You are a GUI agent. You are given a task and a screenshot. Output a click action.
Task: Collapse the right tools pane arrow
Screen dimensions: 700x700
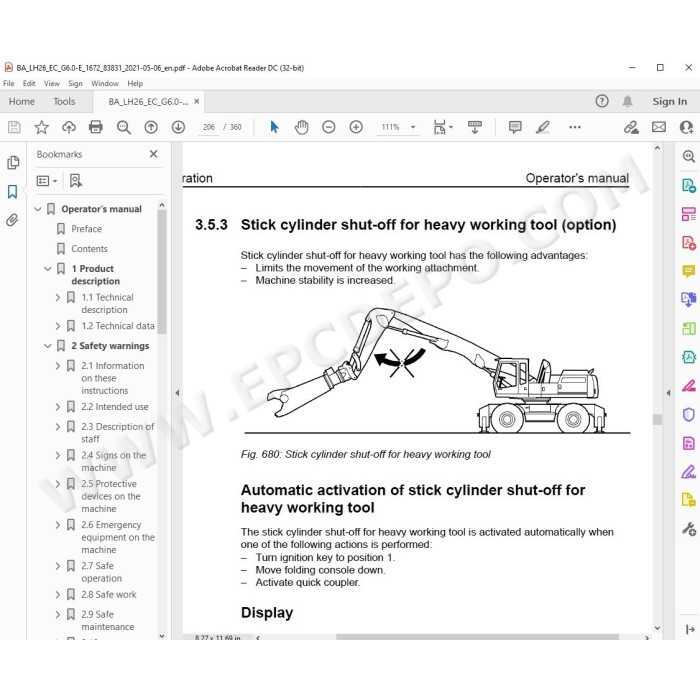point(668,393)
